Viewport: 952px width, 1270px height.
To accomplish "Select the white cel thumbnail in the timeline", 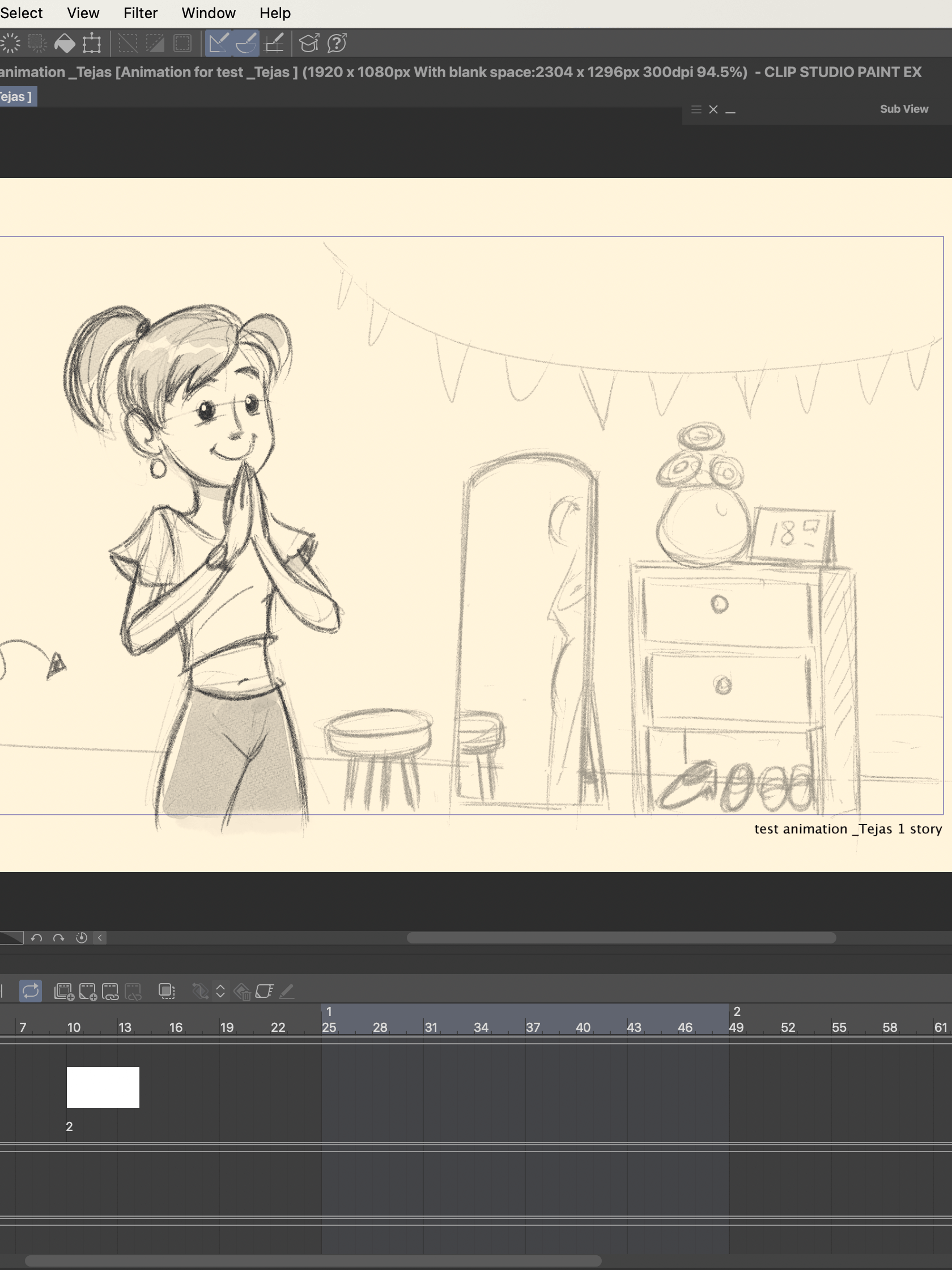I will 103,1087.
